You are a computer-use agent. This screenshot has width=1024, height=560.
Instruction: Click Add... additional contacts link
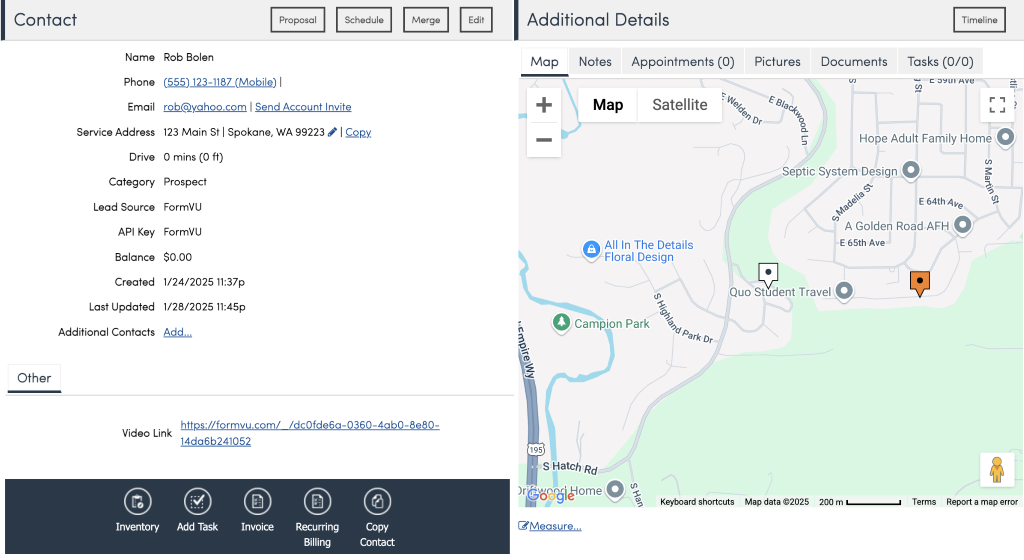177,332
